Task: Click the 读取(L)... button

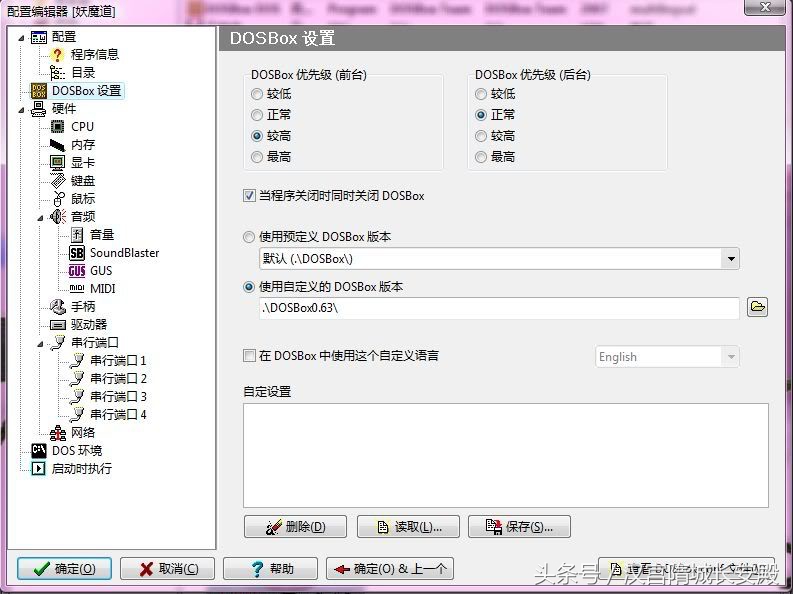Action: (x=409, y=527)
